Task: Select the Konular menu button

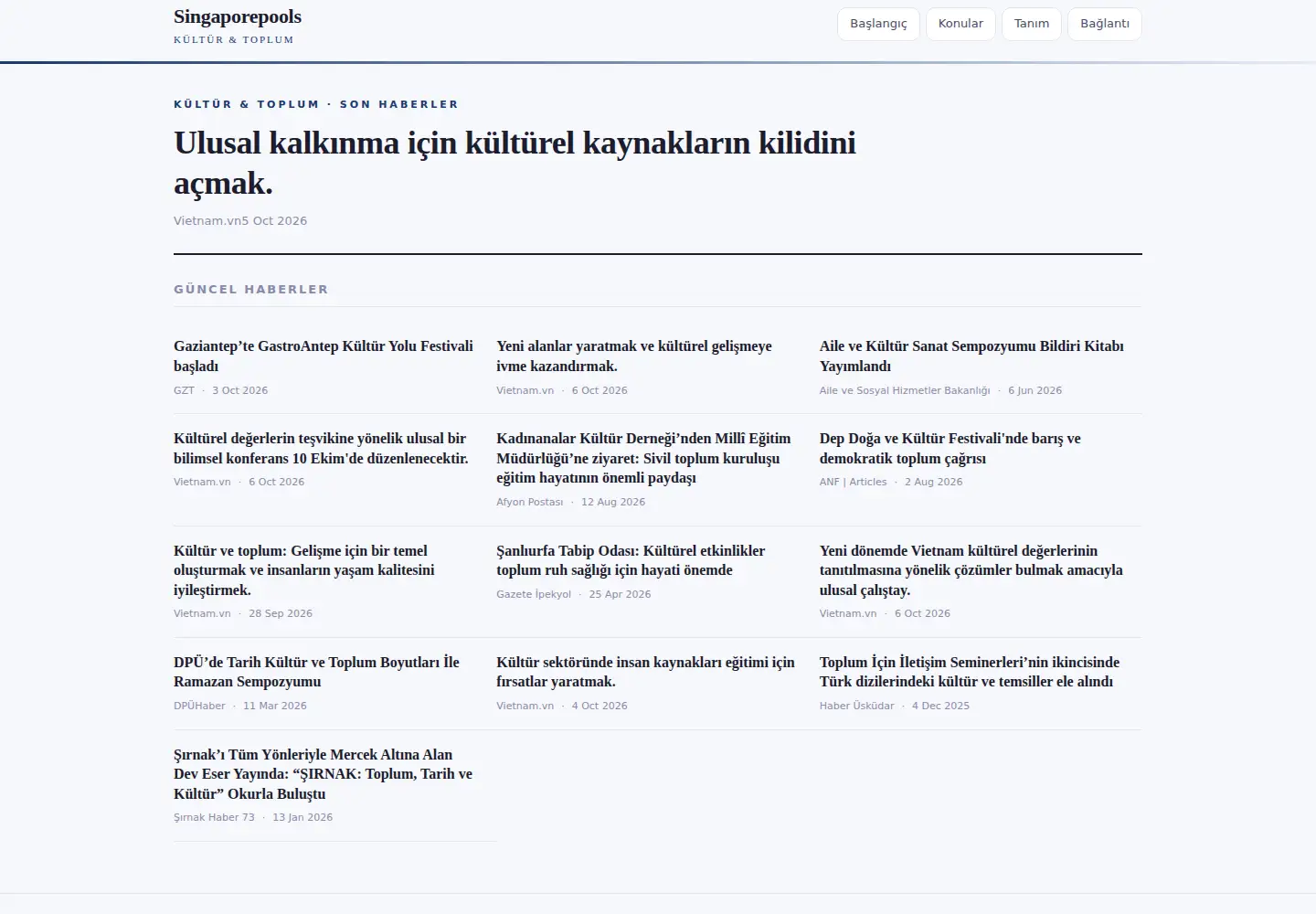Action: 960,24
